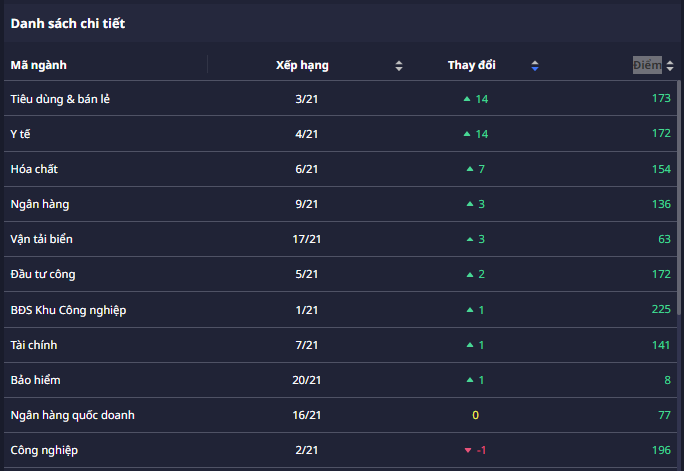The image size is (684, 471).
Task: Click green up arrow in Tiêu dùng & bán lẻ row
Action: (x=466, y=99)
